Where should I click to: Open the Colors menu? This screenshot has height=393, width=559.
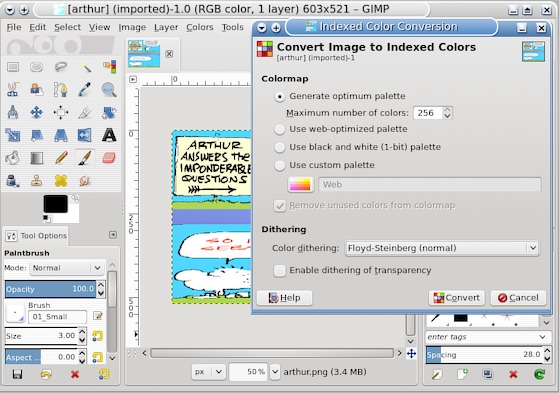[x=200, y=27]
